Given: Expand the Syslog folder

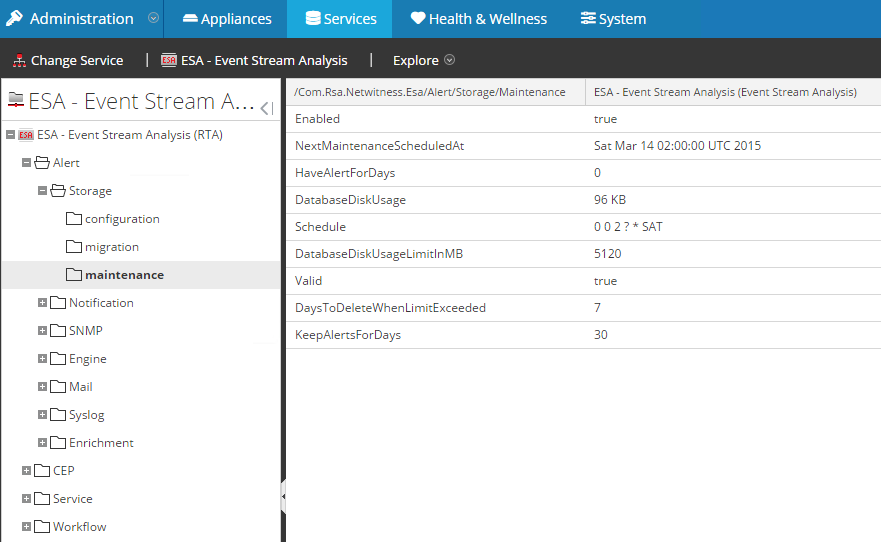Looking at the screenshot, I should click(x=42, y=415).
